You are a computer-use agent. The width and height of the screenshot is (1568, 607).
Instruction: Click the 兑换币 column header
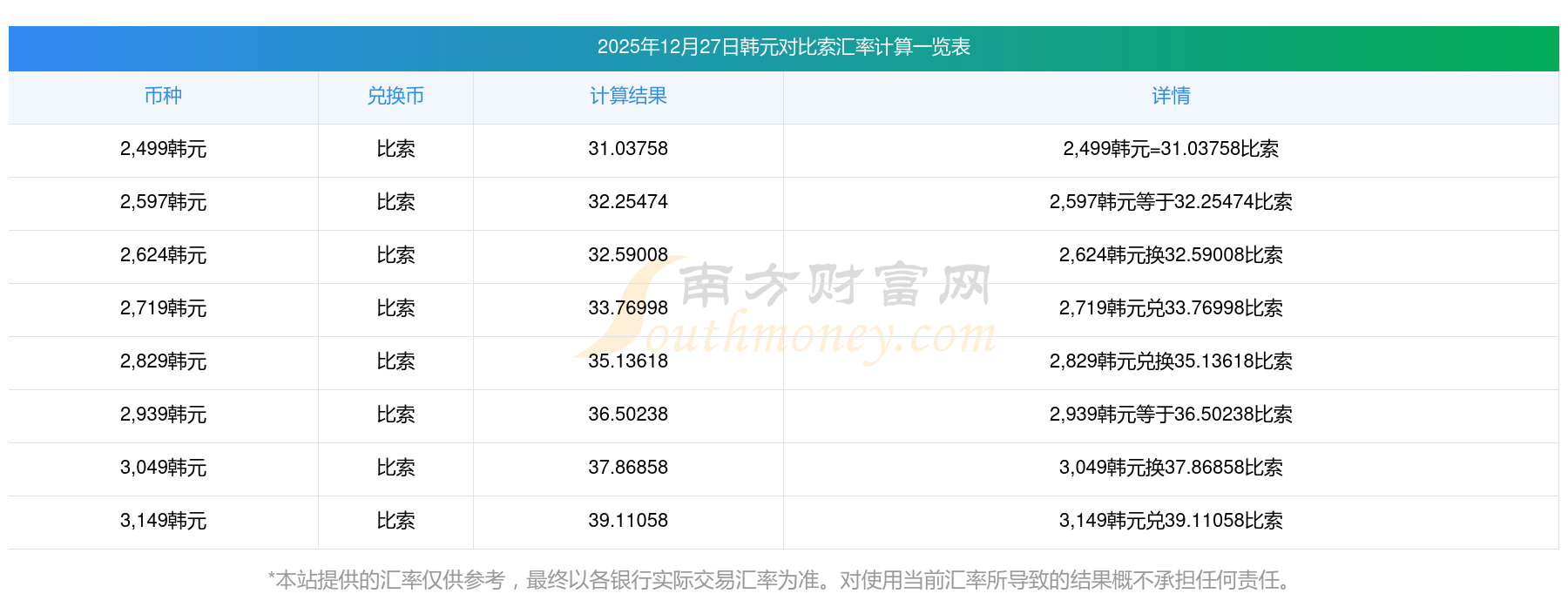point(395,96)
